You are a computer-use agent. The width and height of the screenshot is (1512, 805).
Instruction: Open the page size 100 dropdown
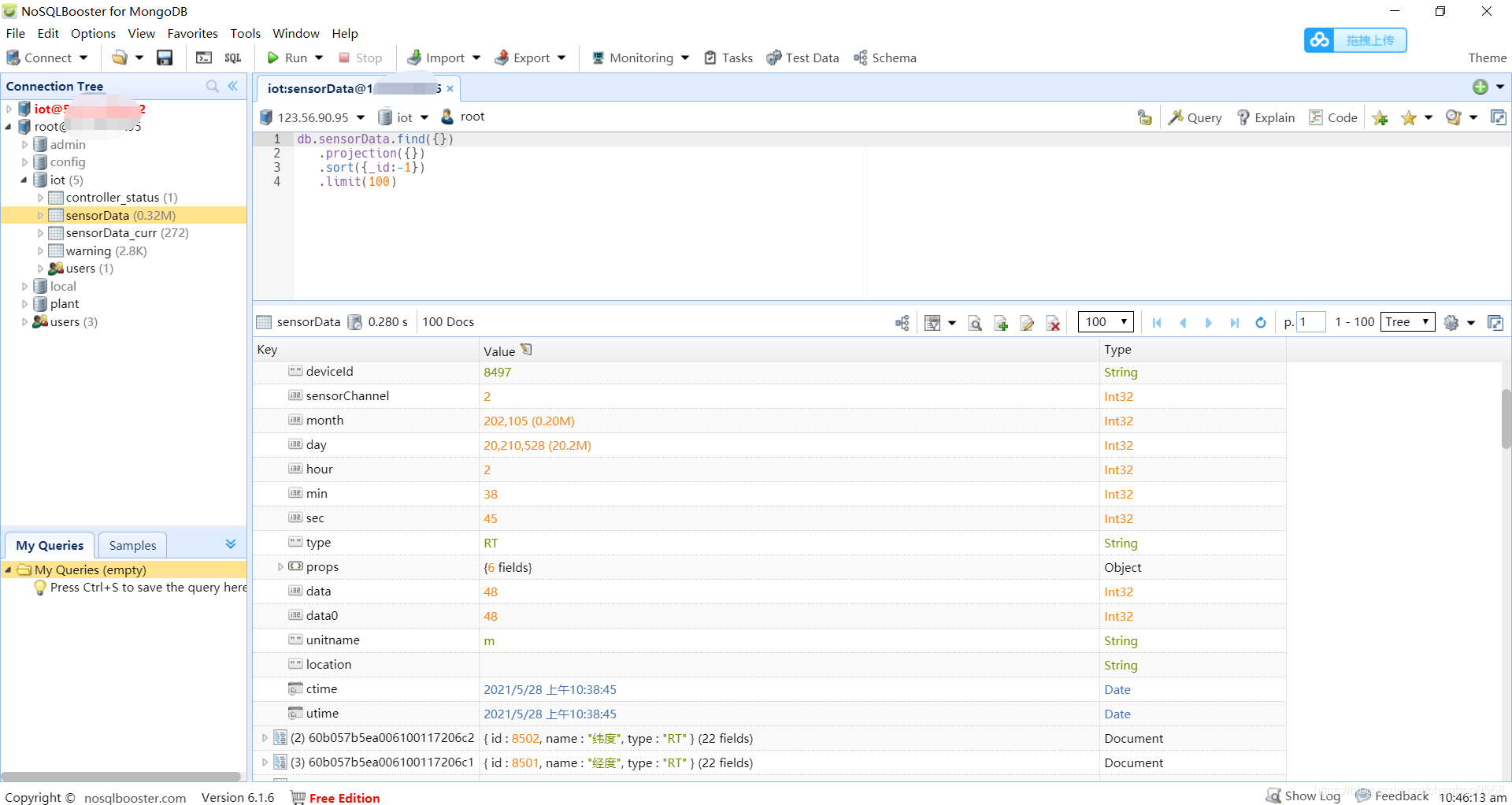(1105, 321)
